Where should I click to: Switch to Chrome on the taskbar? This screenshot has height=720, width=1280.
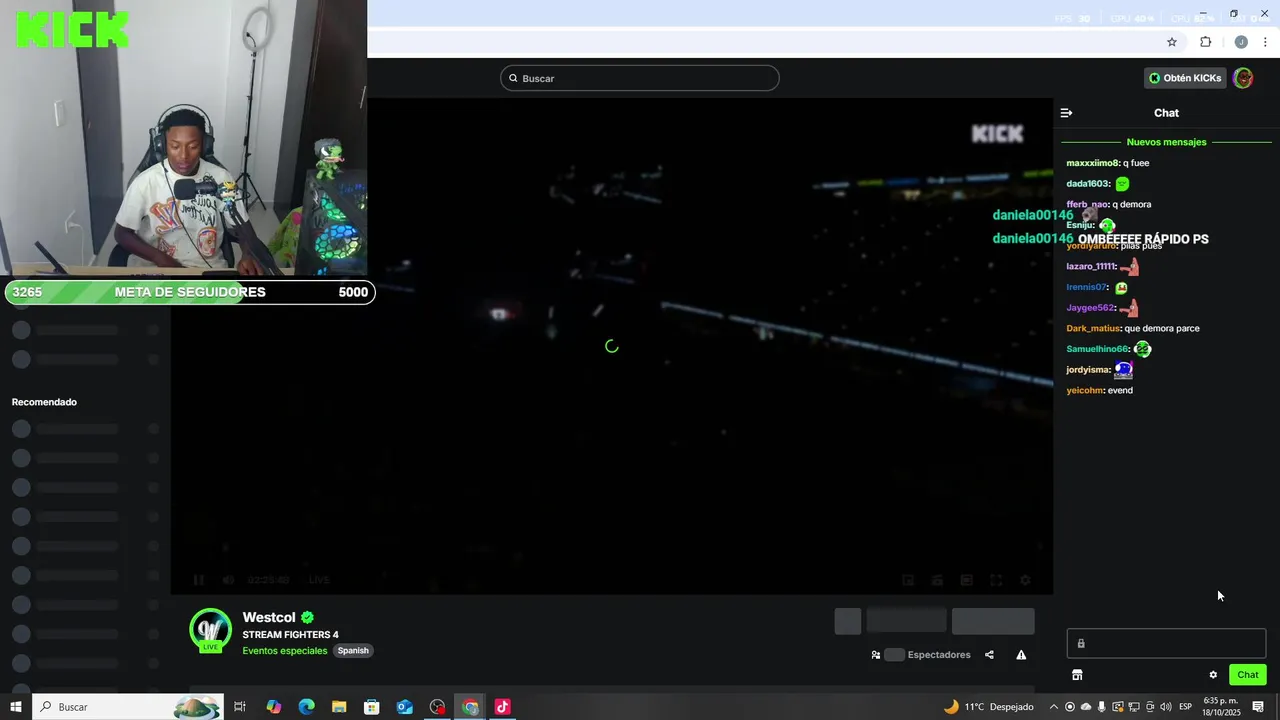[x=470, y=707]
